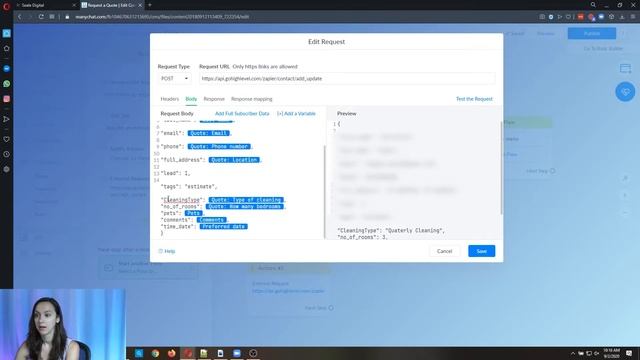
Task: Open Chrome from the Windows taskbar
Action: point(155,353)
